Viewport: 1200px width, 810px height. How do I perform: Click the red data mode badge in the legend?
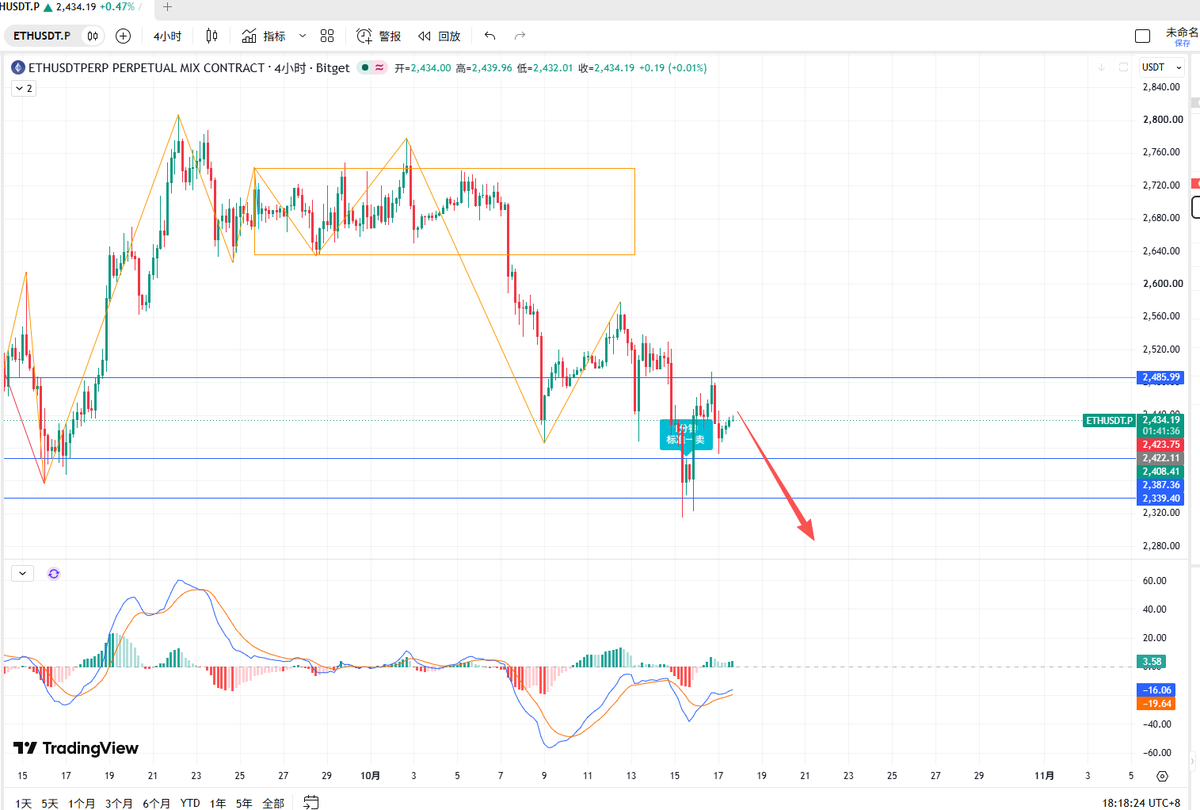tap(381, 68)
